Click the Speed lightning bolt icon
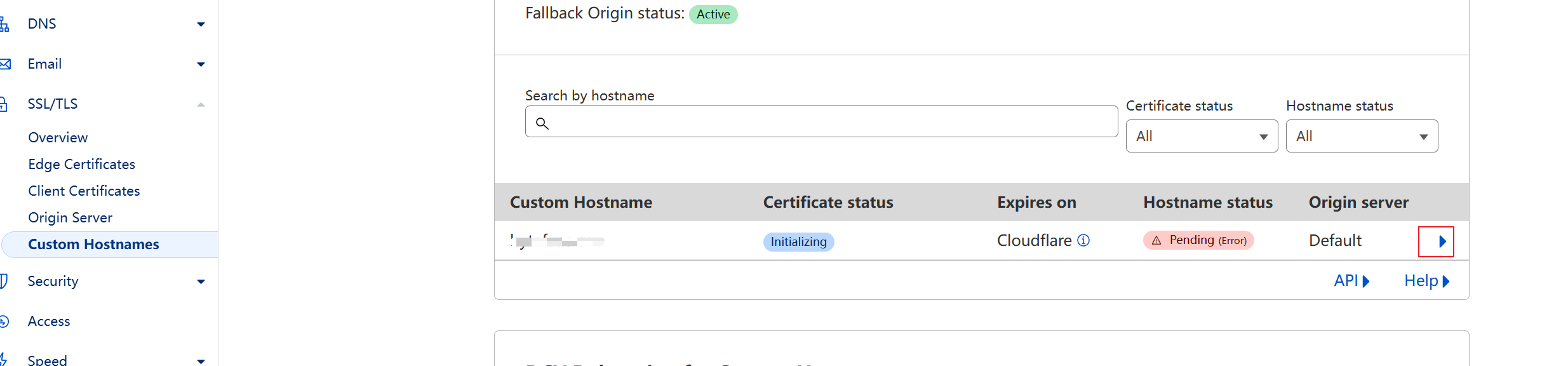 pos(4,359)
